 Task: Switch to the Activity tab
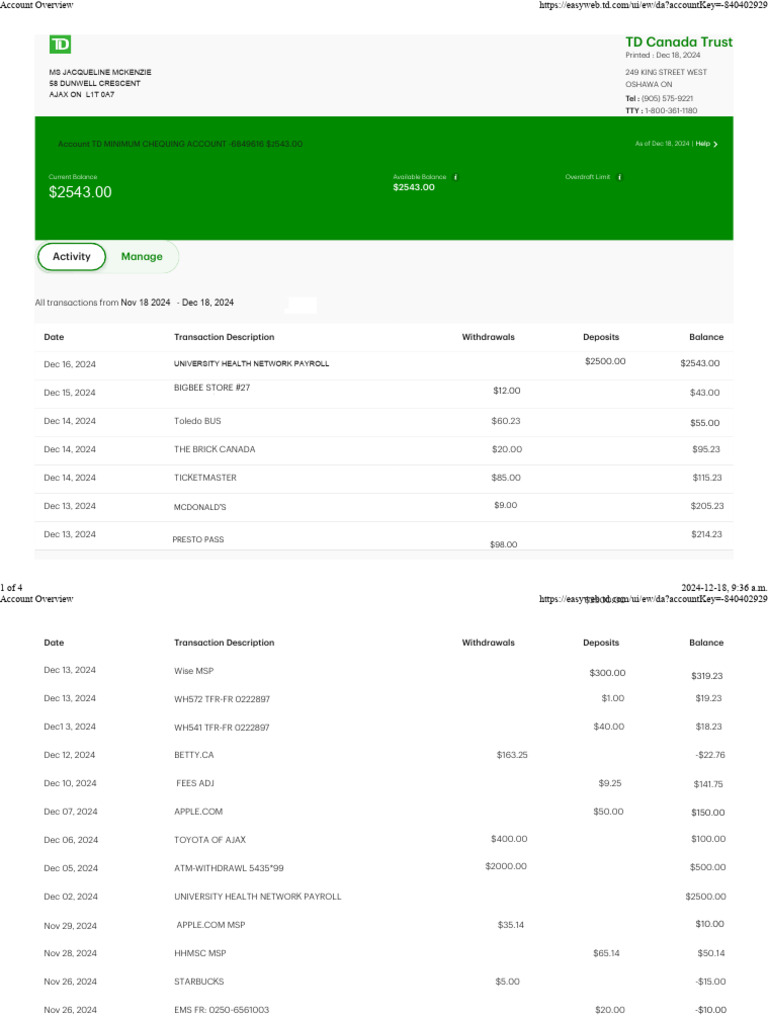pyautogui.click(x=71, y=257)
